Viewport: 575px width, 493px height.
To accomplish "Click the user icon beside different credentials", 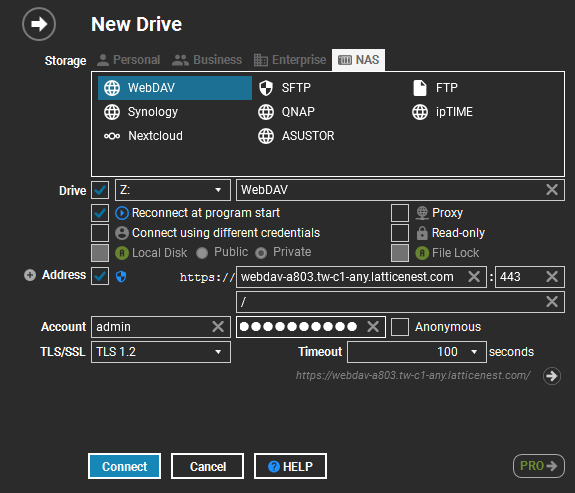I will [x=122, y=233].
